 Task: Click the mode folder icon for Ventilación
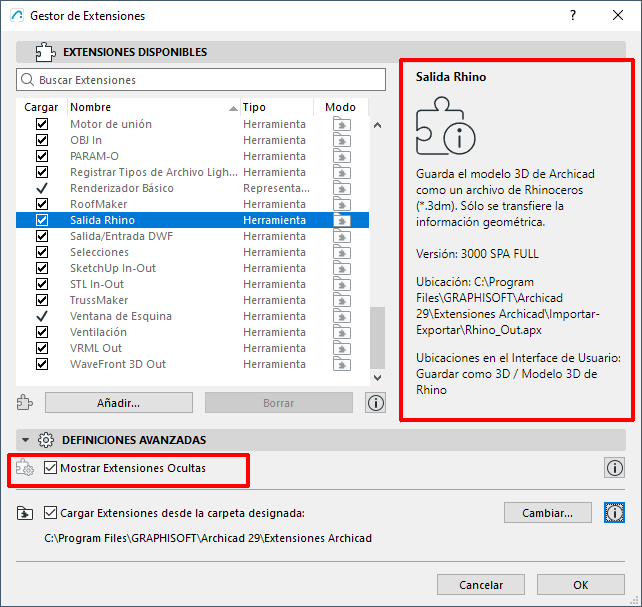pos(342,332)
